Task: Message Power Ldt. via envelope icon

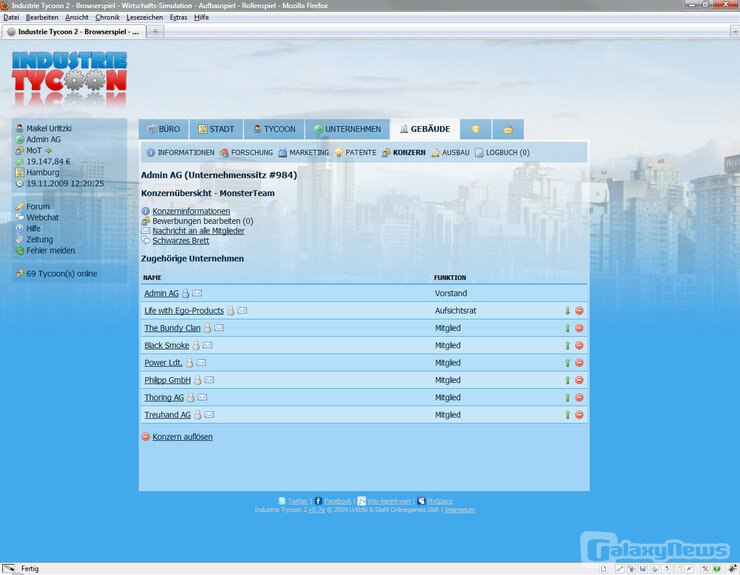Action: pyautogui.click(x=201, y=363)
